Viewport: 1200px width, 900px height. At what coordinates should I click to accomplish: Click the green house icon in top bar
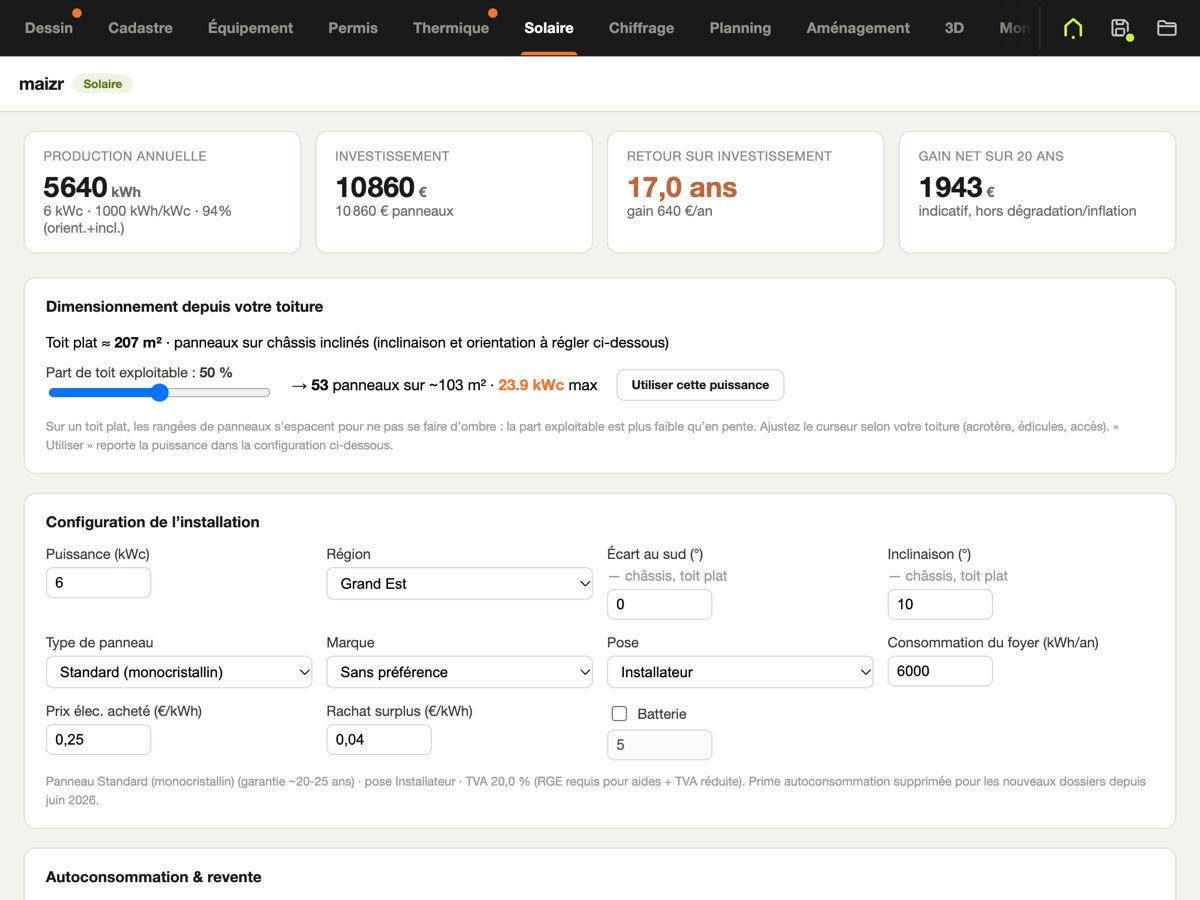[x=1073, y=28]
